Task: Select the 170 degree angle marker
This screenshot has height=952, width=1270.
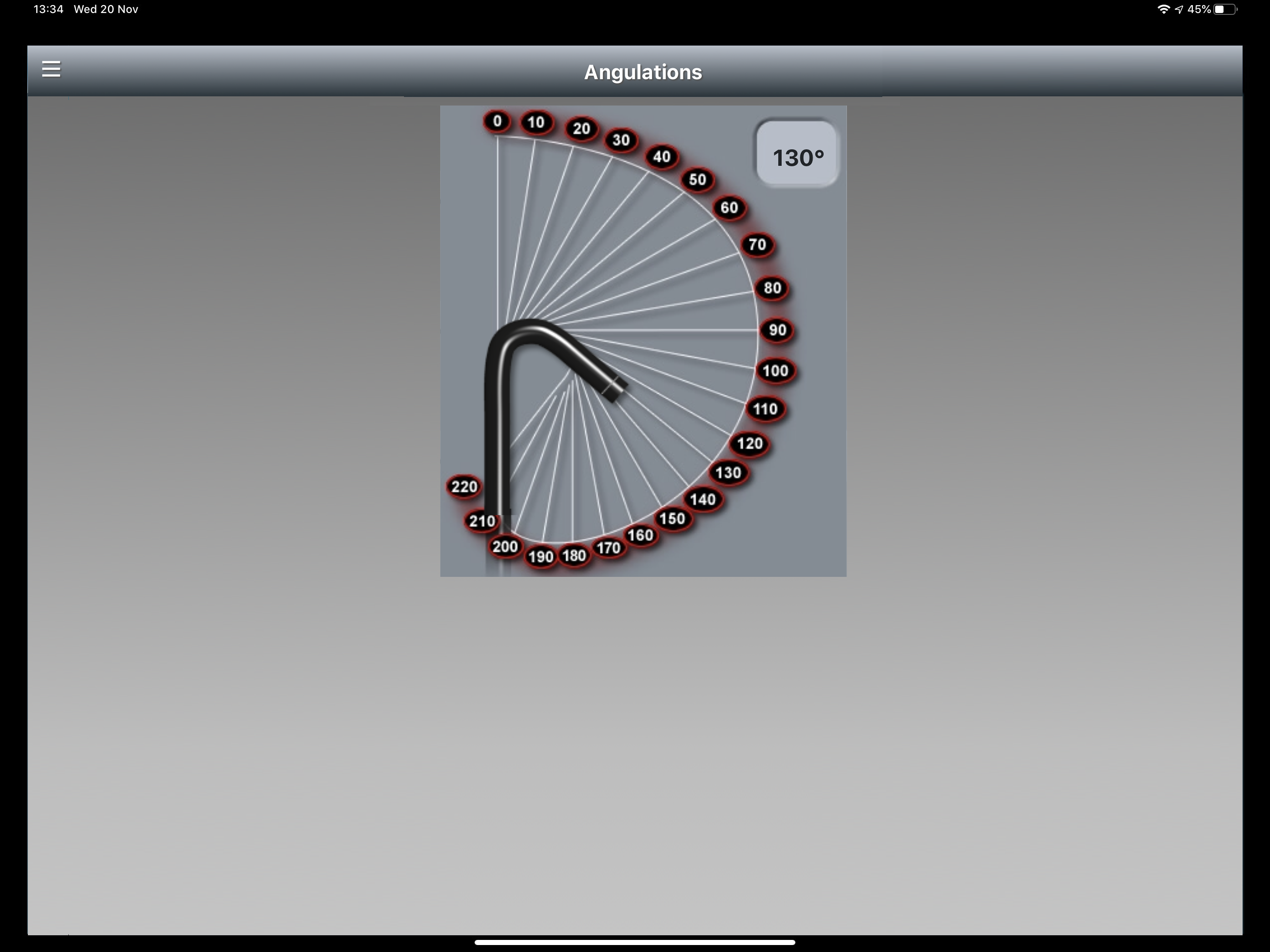Action: tap(608, 549)
